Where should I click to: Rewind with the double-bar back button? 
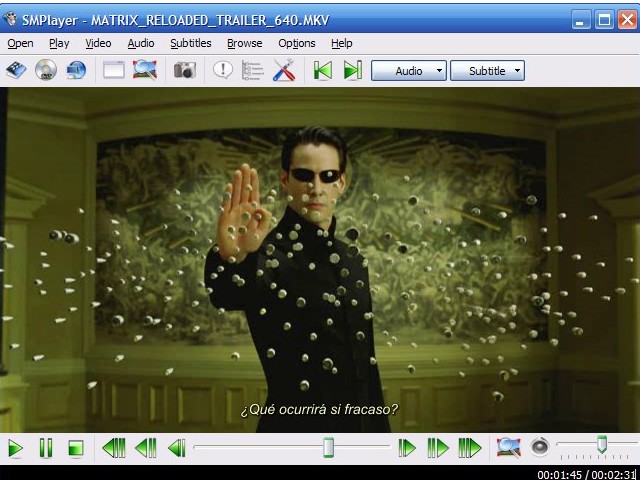tap(146, 448)
